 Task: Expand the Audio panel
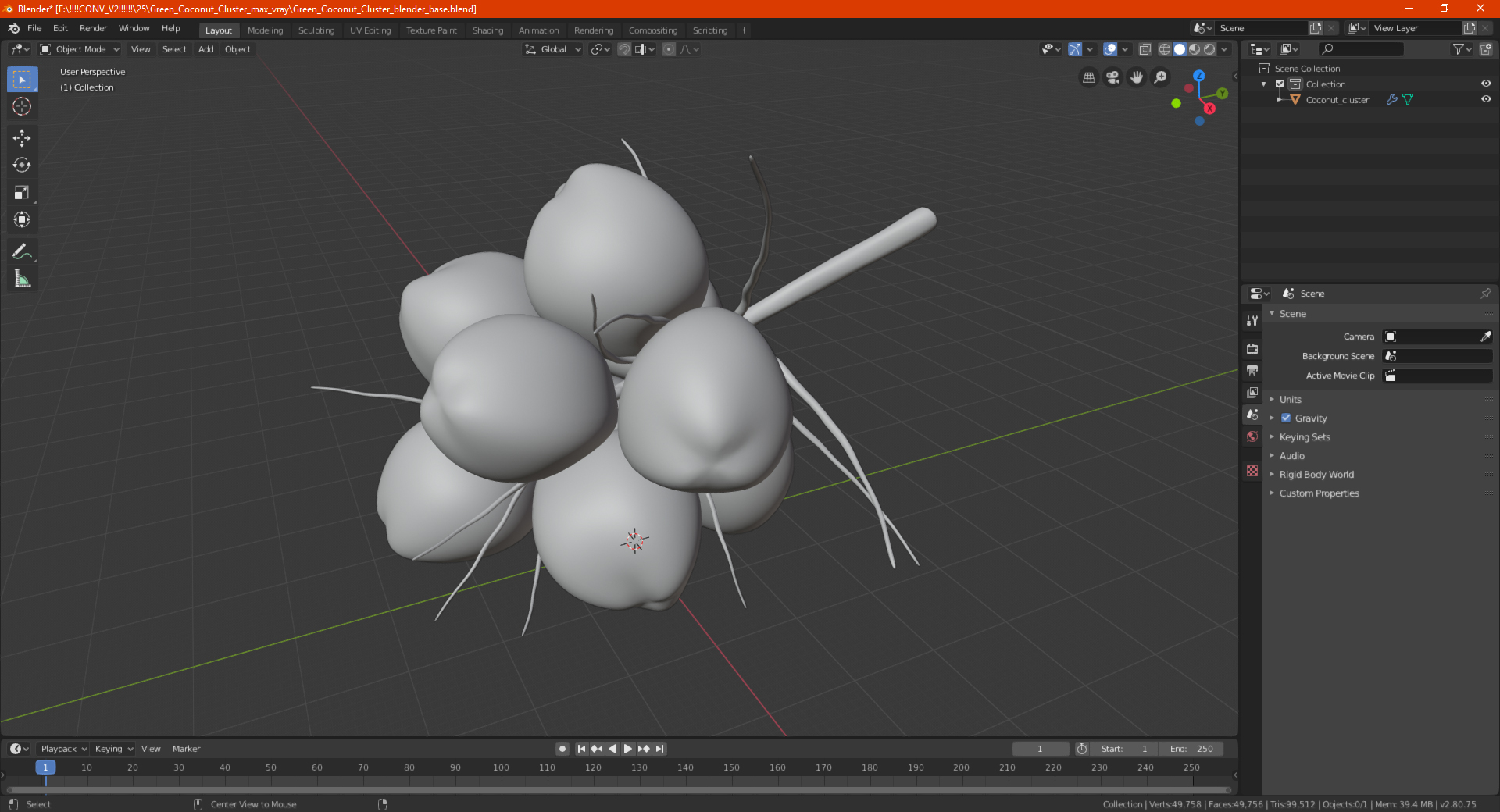pos(1291,455)
